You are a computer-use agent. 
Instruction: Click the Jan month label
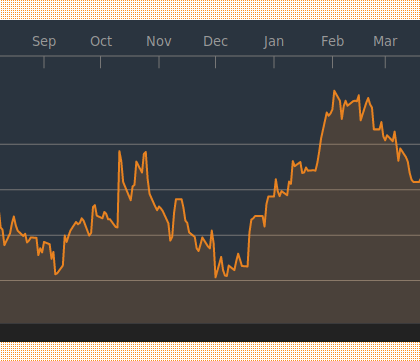coord(274,42)
